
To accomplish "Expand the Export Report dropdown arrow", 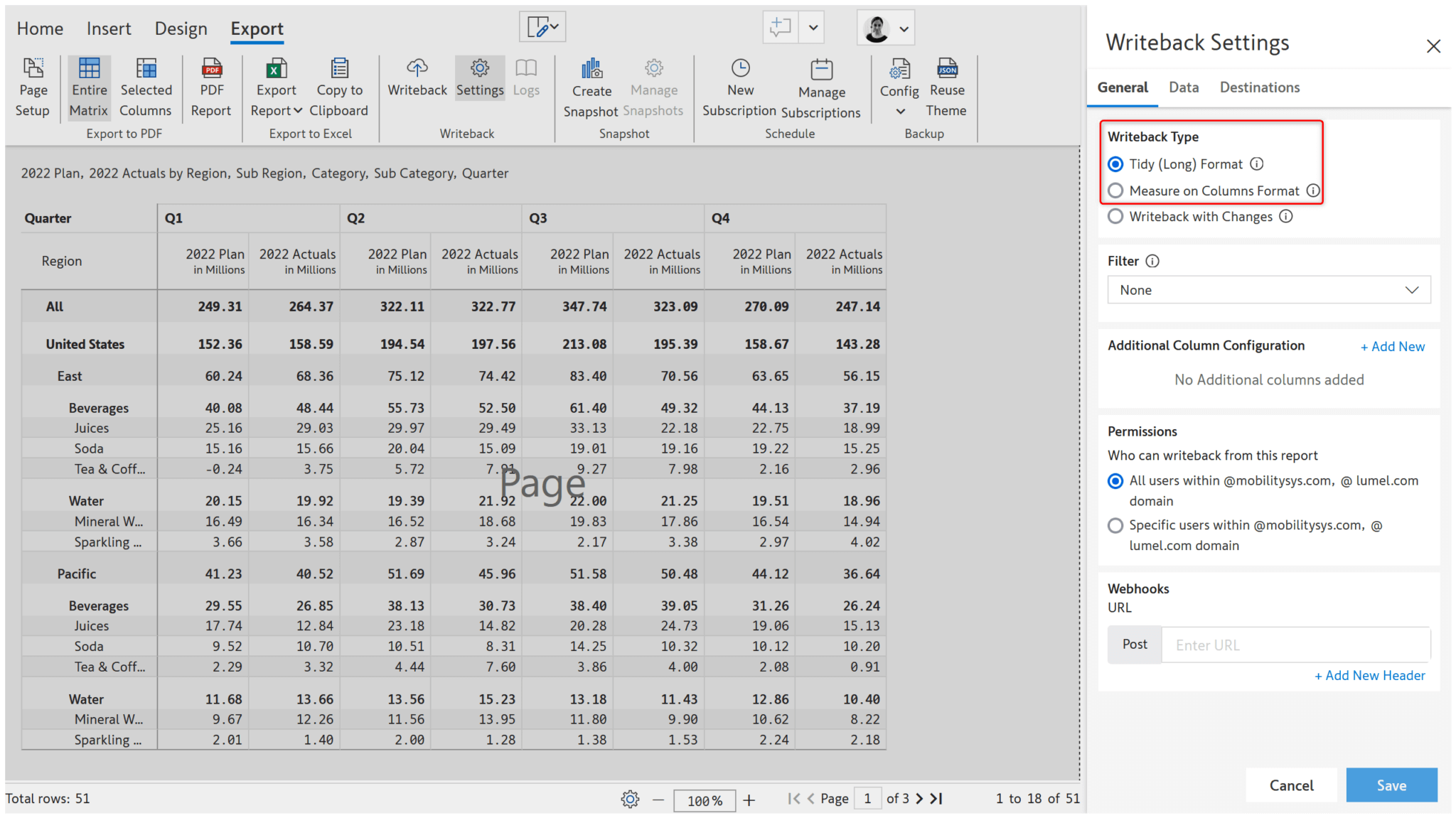I will pyautogui.click(x=299, y=110).
